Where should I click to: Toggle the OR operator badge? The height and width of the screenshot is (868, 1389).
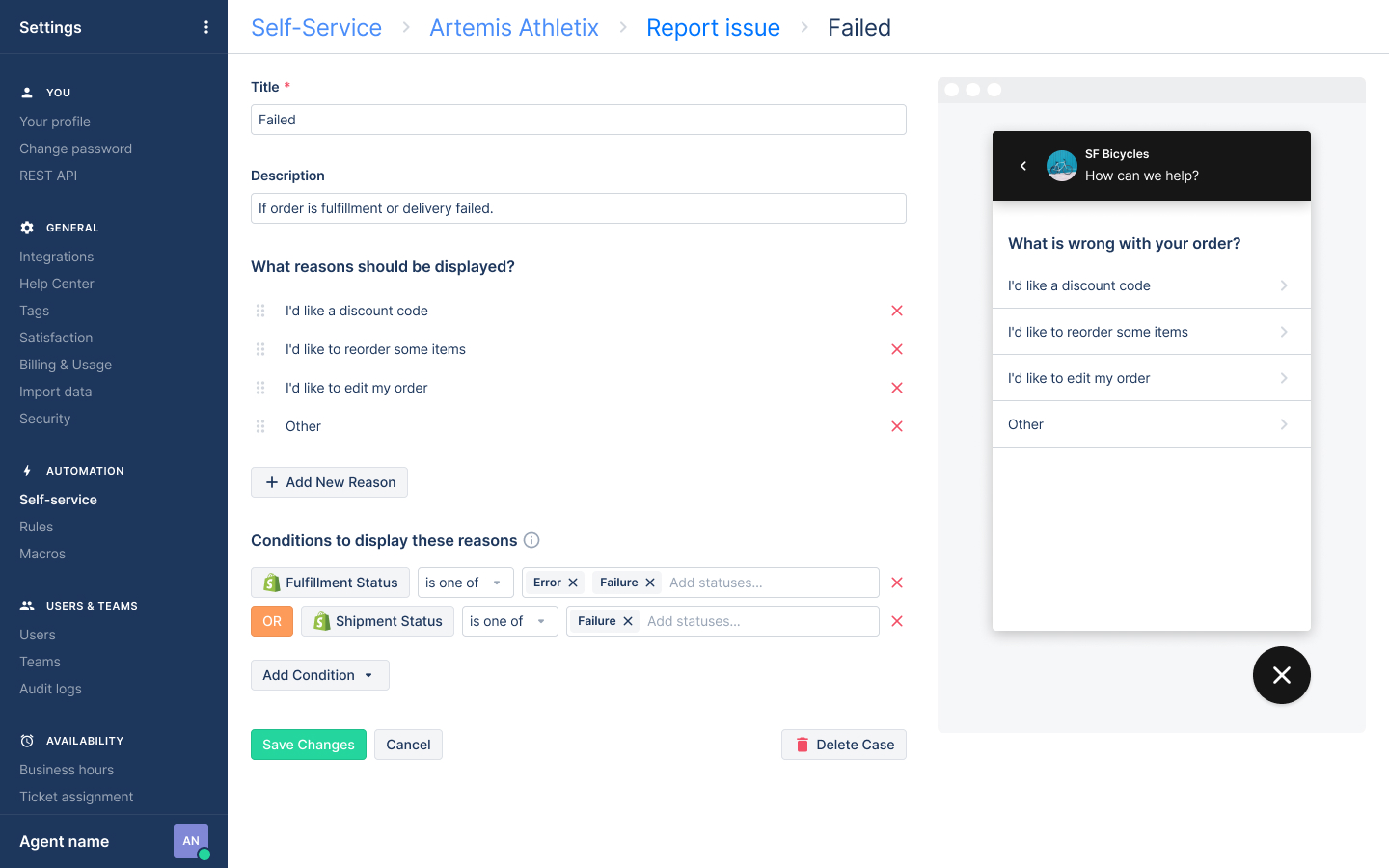[272, 621]
